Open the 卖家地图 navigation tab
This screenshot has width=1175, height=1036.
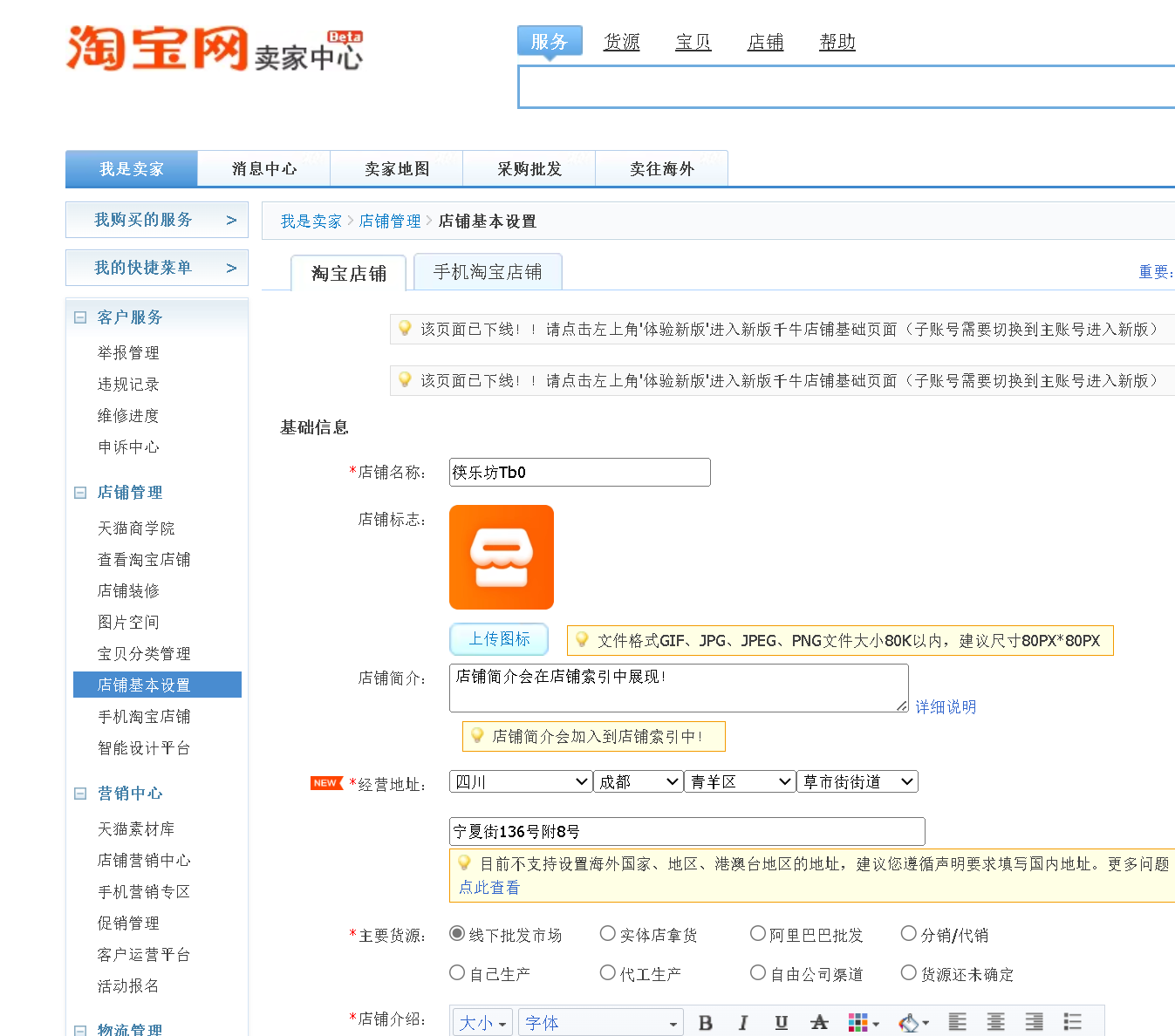[397, 168]
